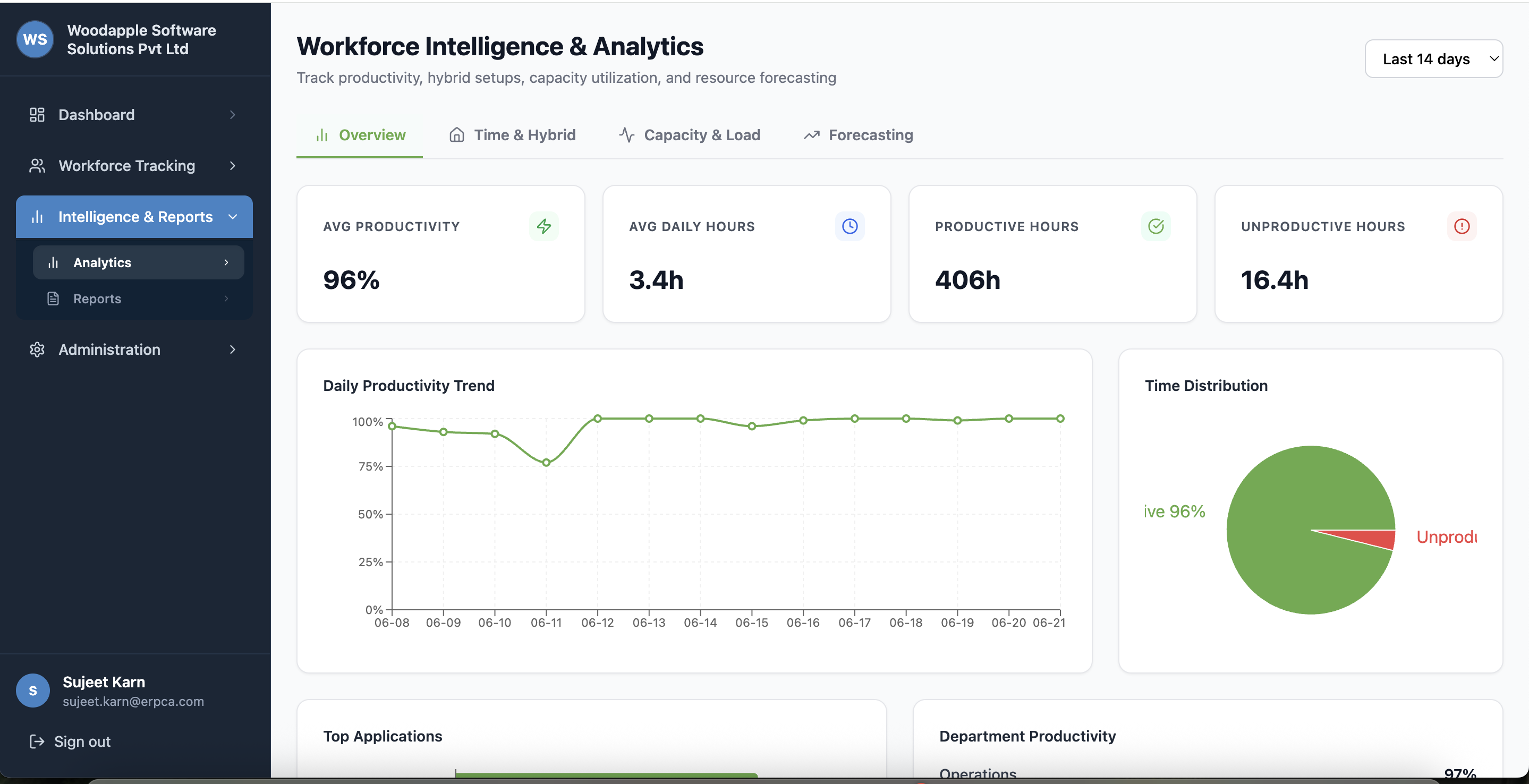
Task: Open Dashboard in the sidebar
Action: [134, 115]
